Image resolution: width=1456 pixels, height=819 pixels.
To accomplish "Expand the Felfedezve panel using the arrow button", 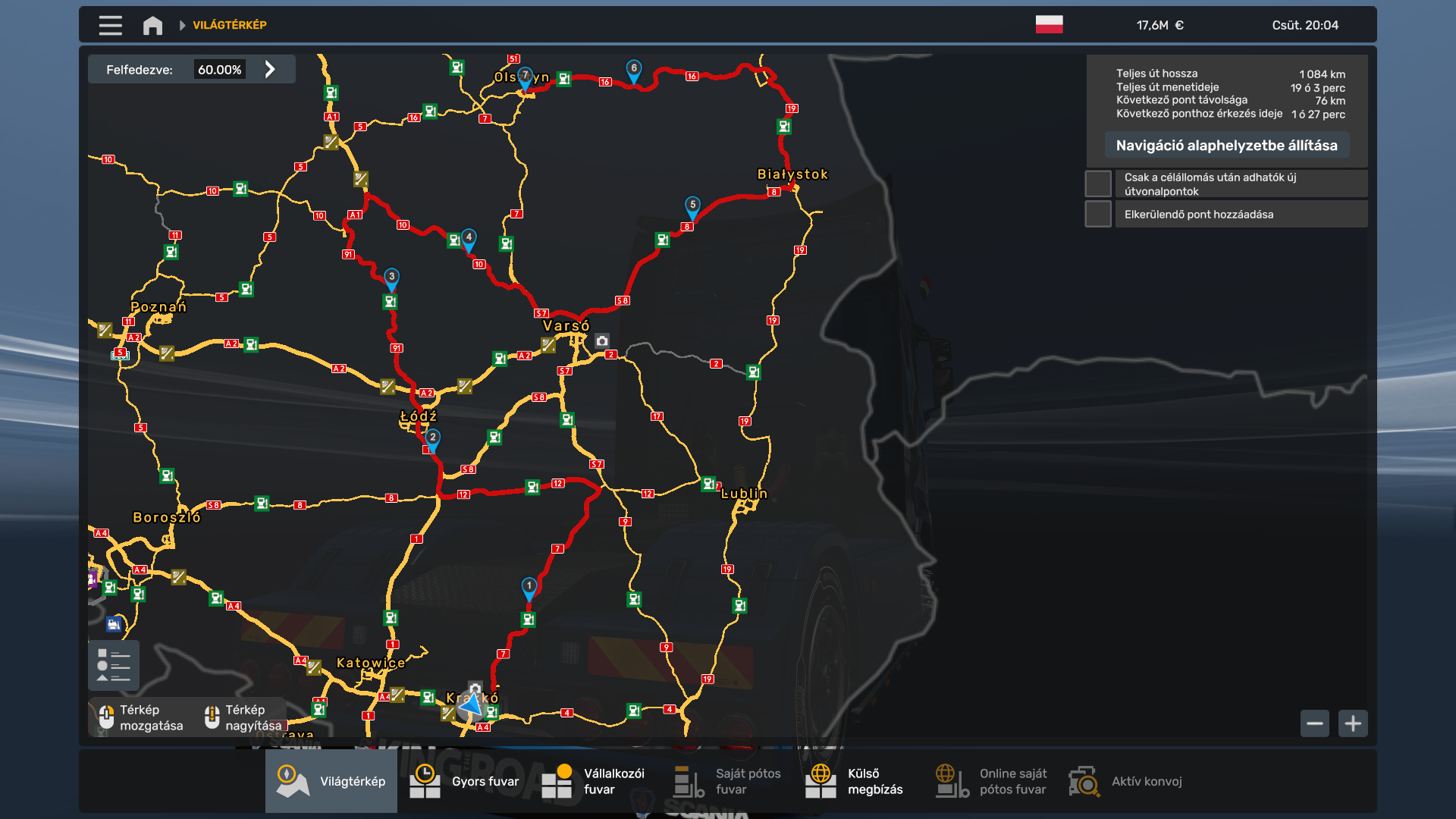I will click(271, 68).
